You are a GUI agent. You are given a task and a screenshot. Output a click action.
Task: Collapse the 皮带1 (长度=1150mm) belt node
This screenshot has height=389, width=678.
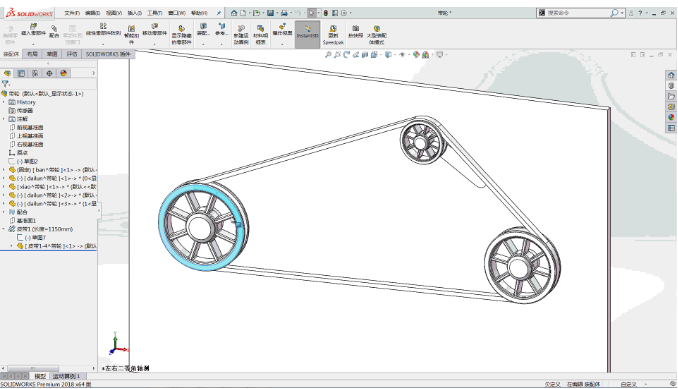(4, 229)
